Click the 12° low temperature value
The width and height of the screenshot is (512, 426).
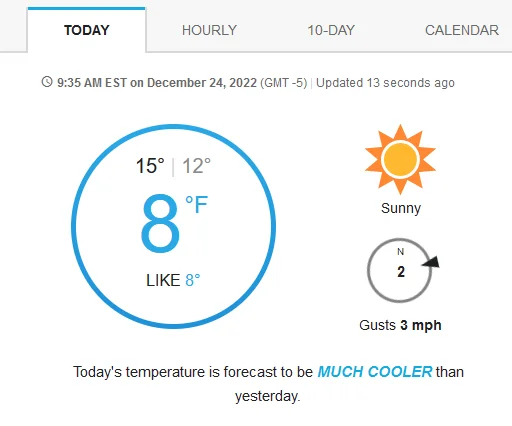196,166
